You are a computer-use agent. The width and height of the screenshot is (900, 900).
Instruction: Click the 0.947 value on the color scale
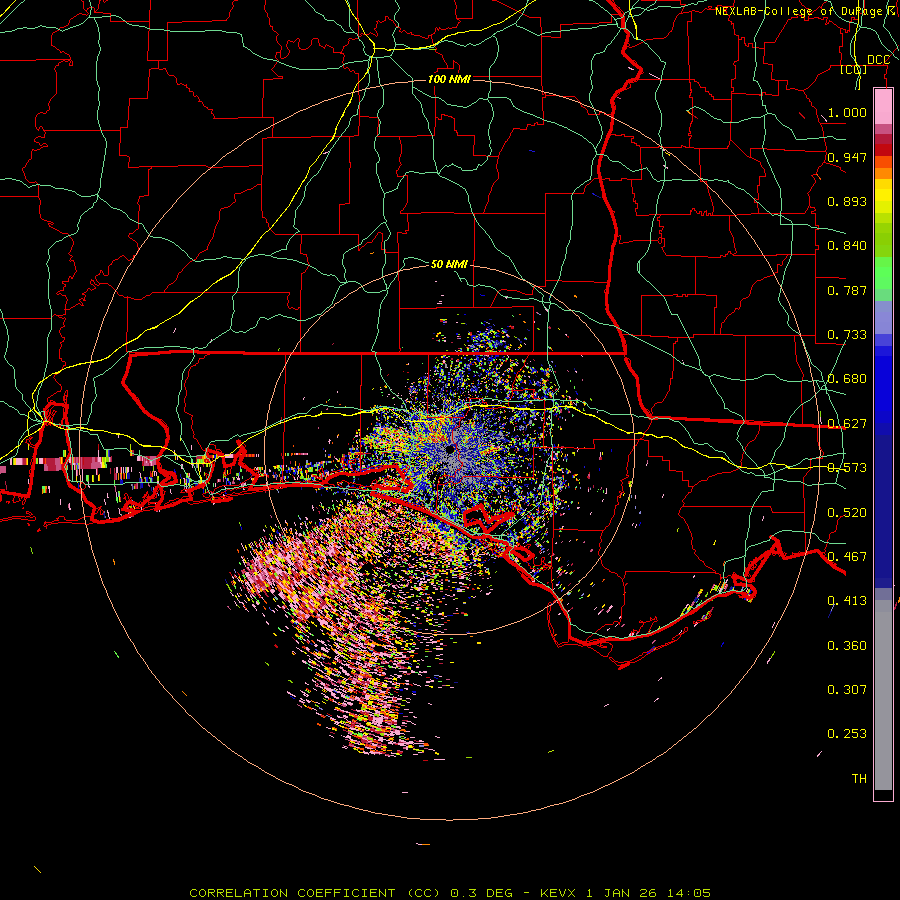tap(847, 157)
